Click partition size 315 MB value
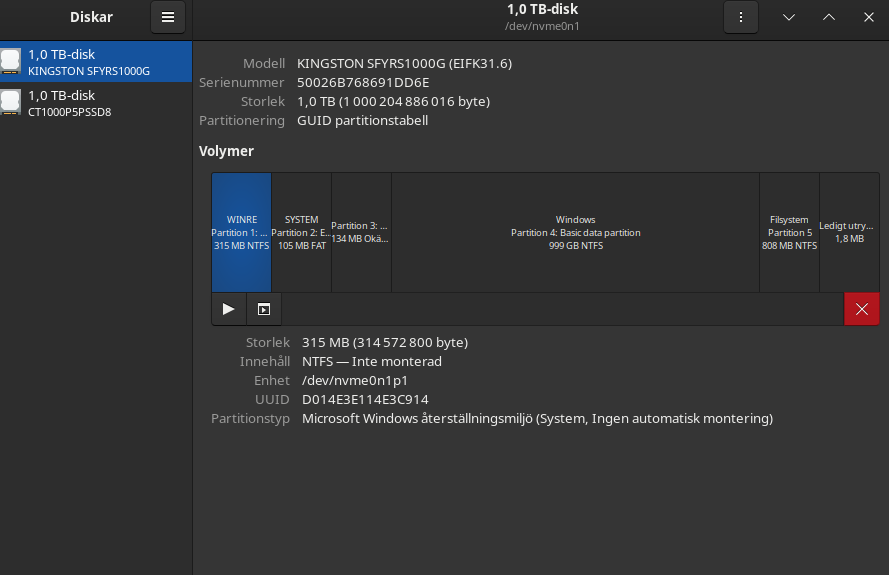 [385, 343]
